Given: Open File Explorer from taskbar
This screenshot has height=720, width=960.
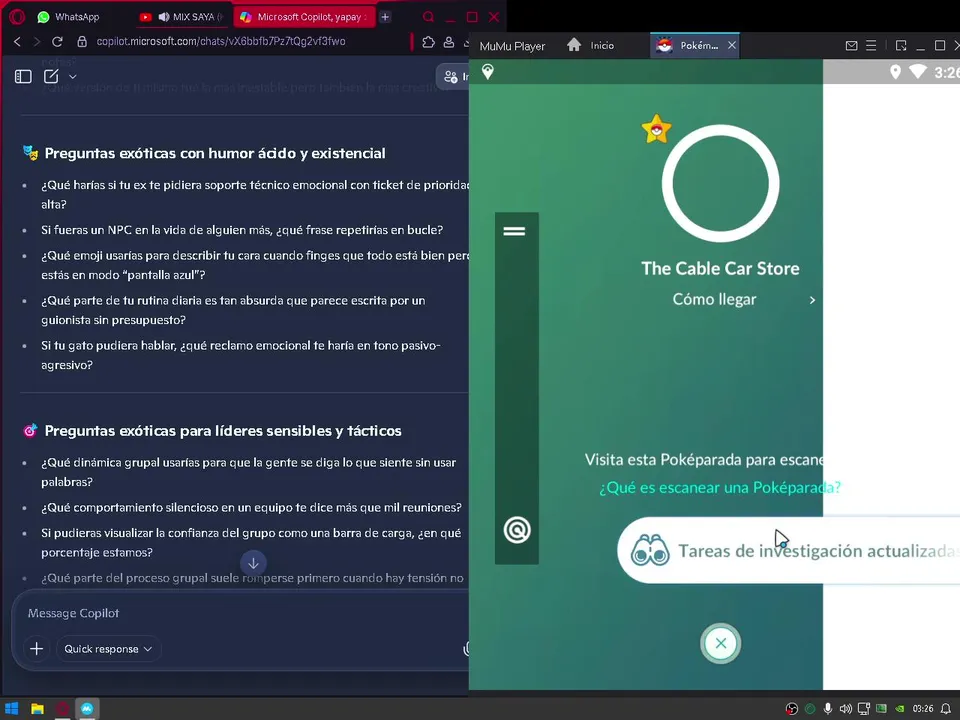Looking at the screenshot, I should point(37,709).
